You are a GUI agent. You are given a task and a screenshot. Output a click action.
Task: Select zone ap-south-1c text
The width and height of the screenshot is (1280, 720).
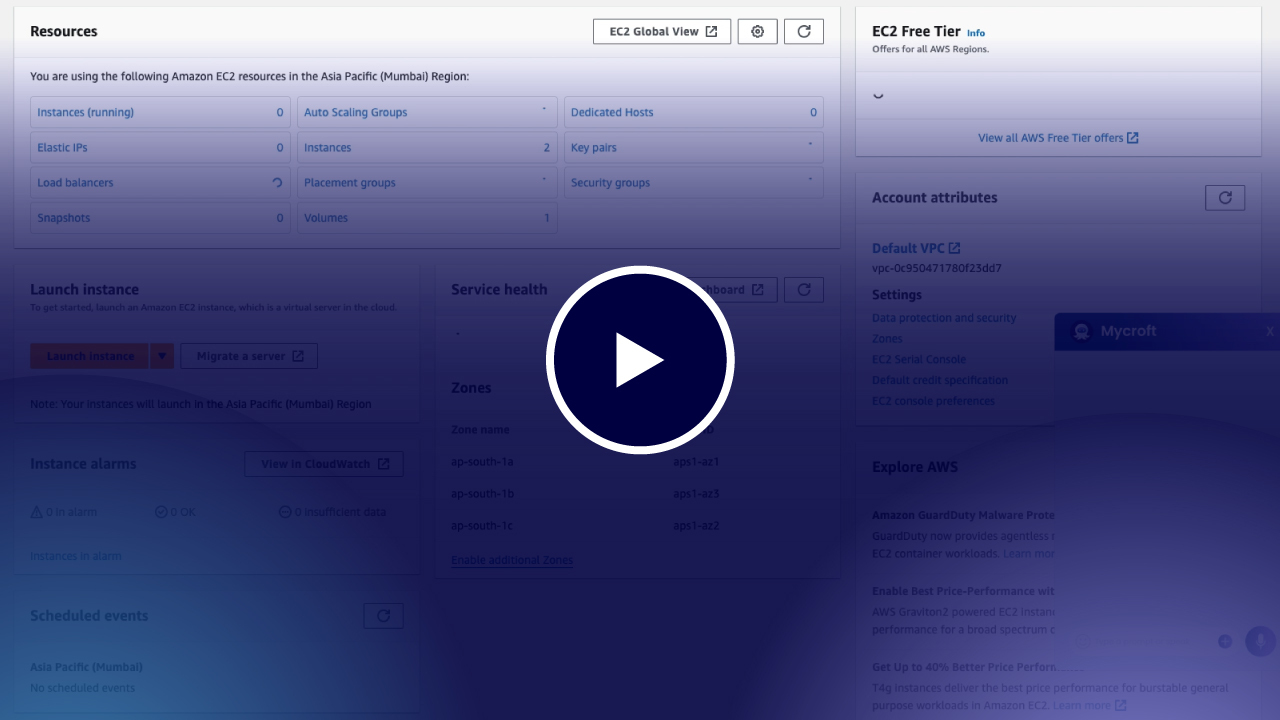point(482,526)
